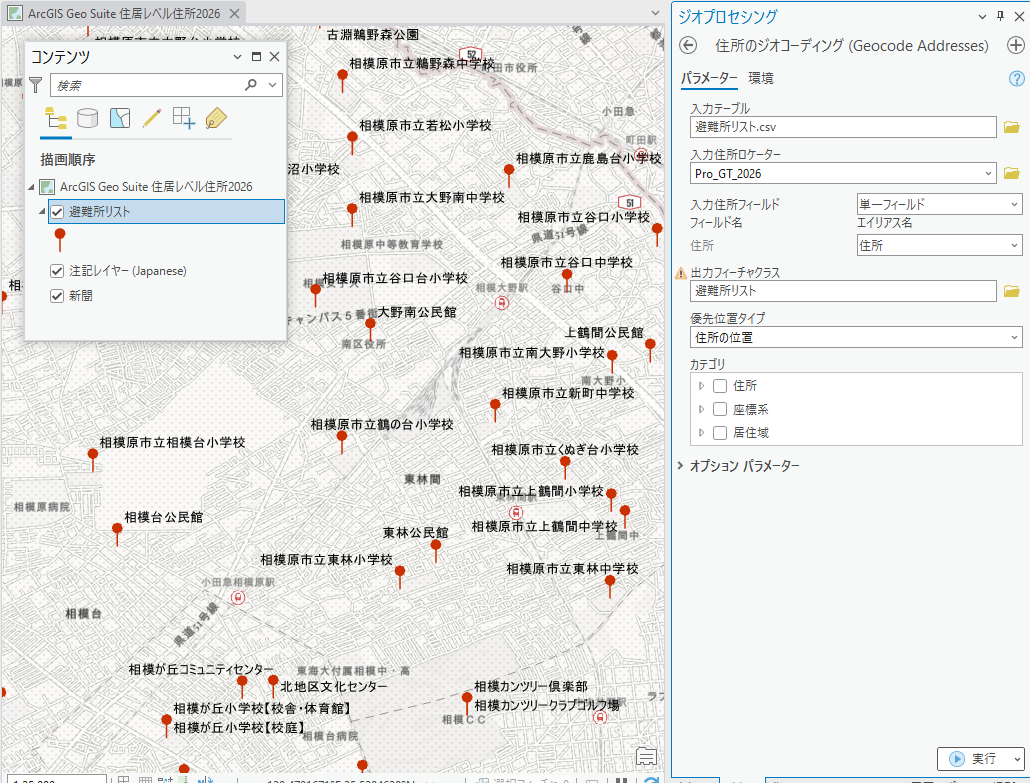The width and height of the screenshot is (1030, 783).
Task: Go back using geoprocessing back arrow
Action: pos(687,46)
